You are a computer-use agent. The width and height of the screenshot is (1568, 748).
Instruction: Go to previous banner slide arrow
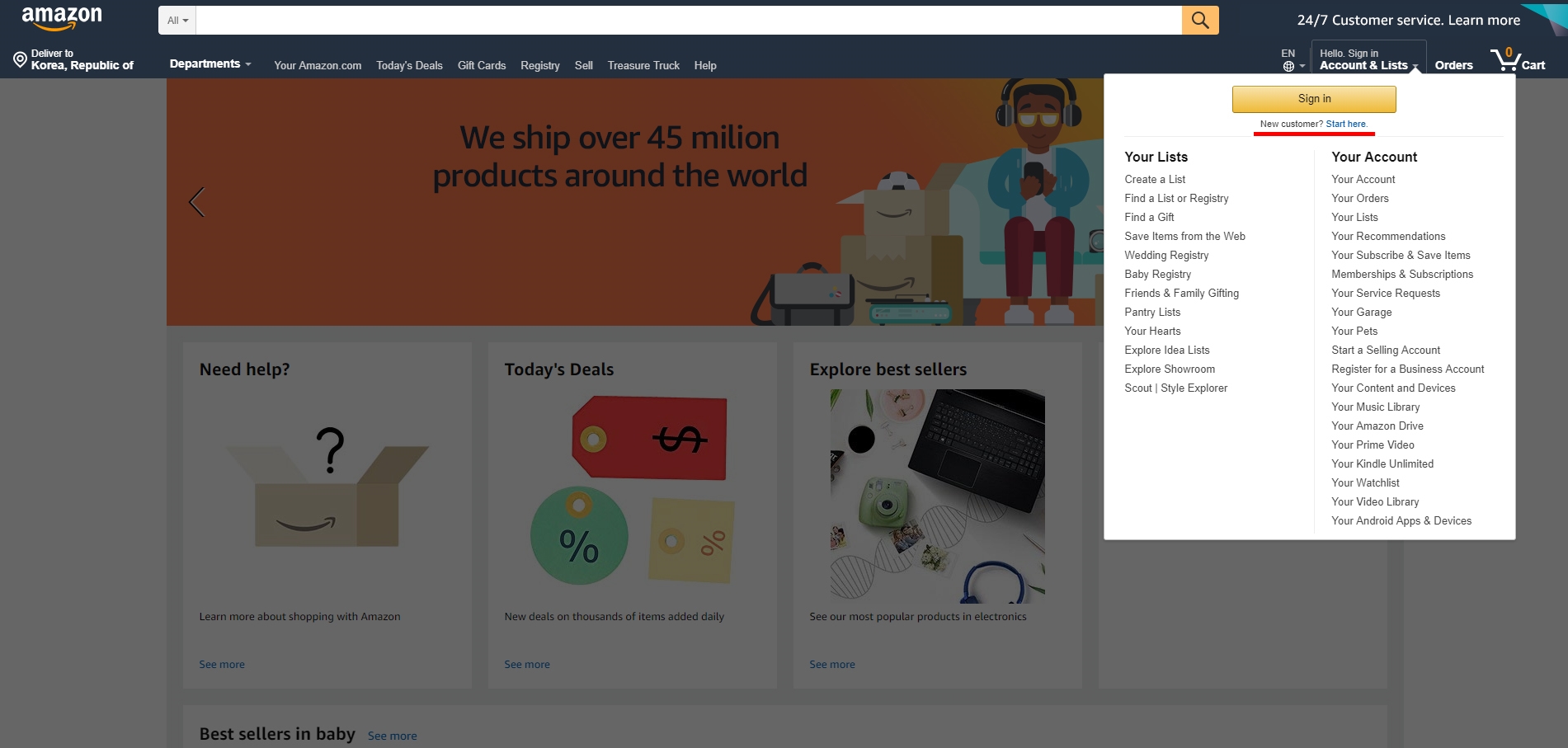[x=196, y=202]
